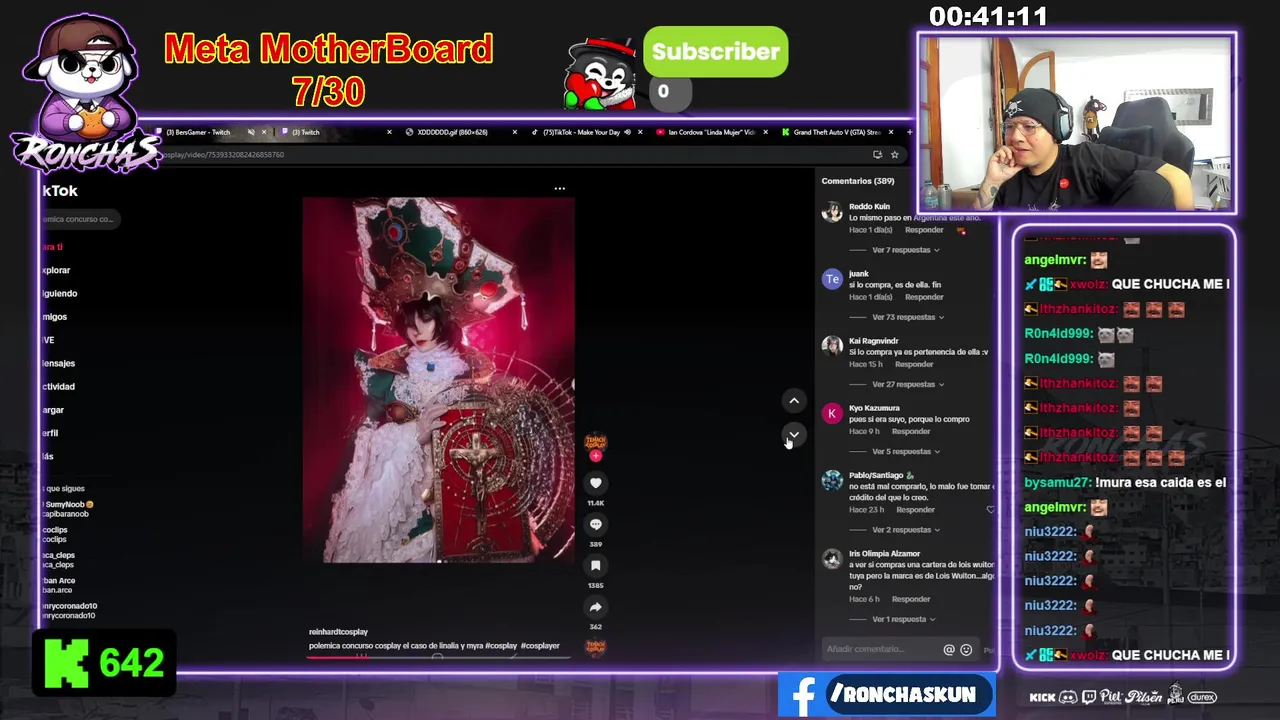Reply to juank's comment
The image size is (1280, 720).
click(x=924, y=297)
